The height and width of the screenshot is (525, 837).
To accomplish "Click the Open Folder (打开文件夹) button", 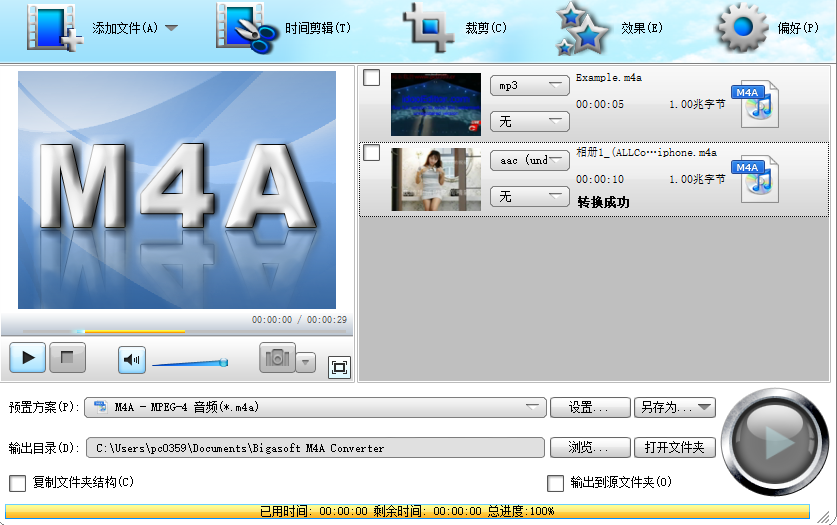I will (675, 448).
